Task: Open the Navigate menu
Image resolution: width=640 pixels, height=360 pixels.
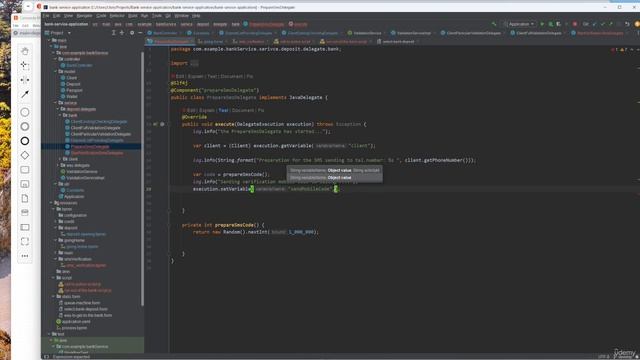Action: point(84,16)
